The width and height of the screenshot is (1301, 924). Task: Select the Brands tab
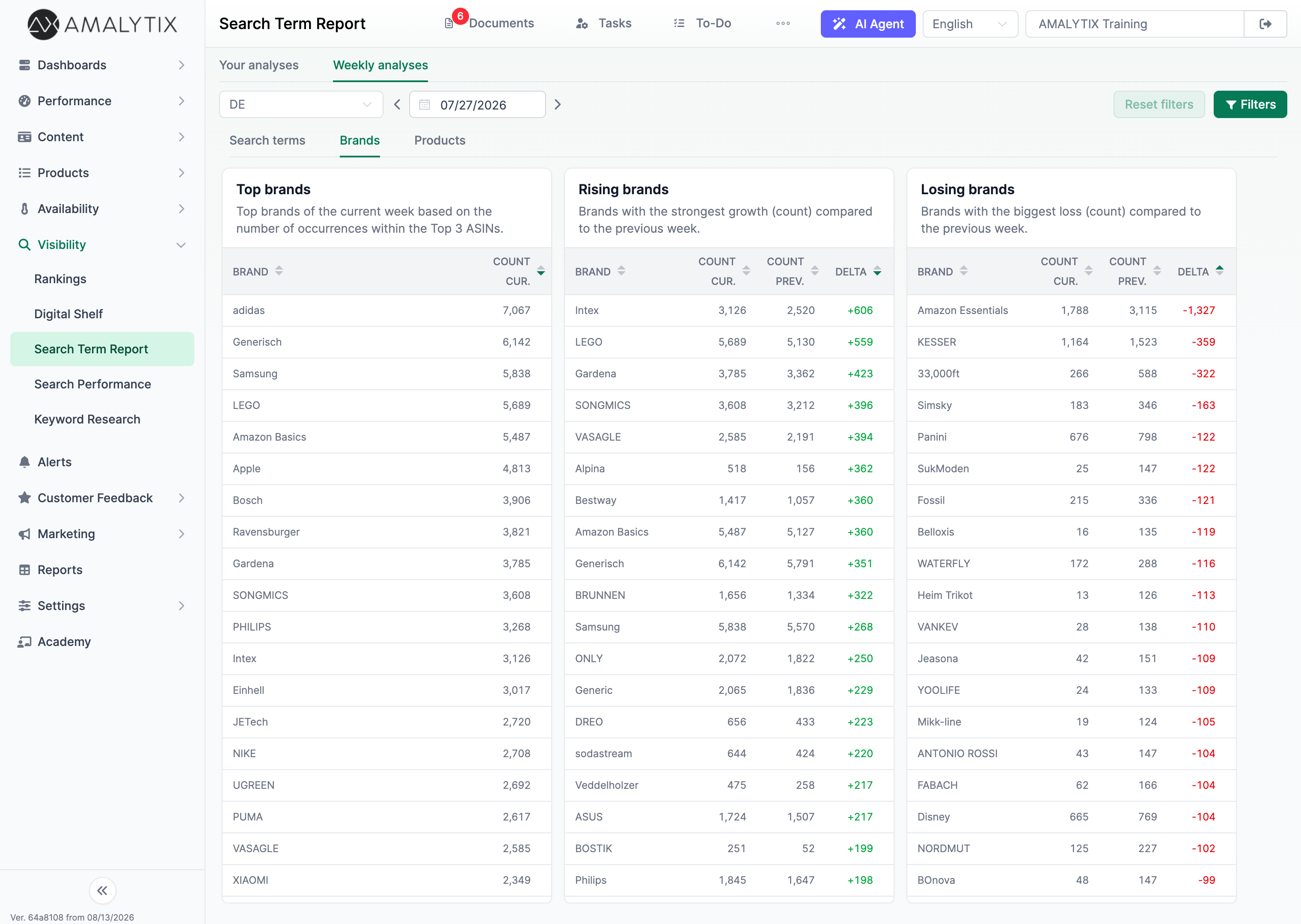(x=359, y=140)
